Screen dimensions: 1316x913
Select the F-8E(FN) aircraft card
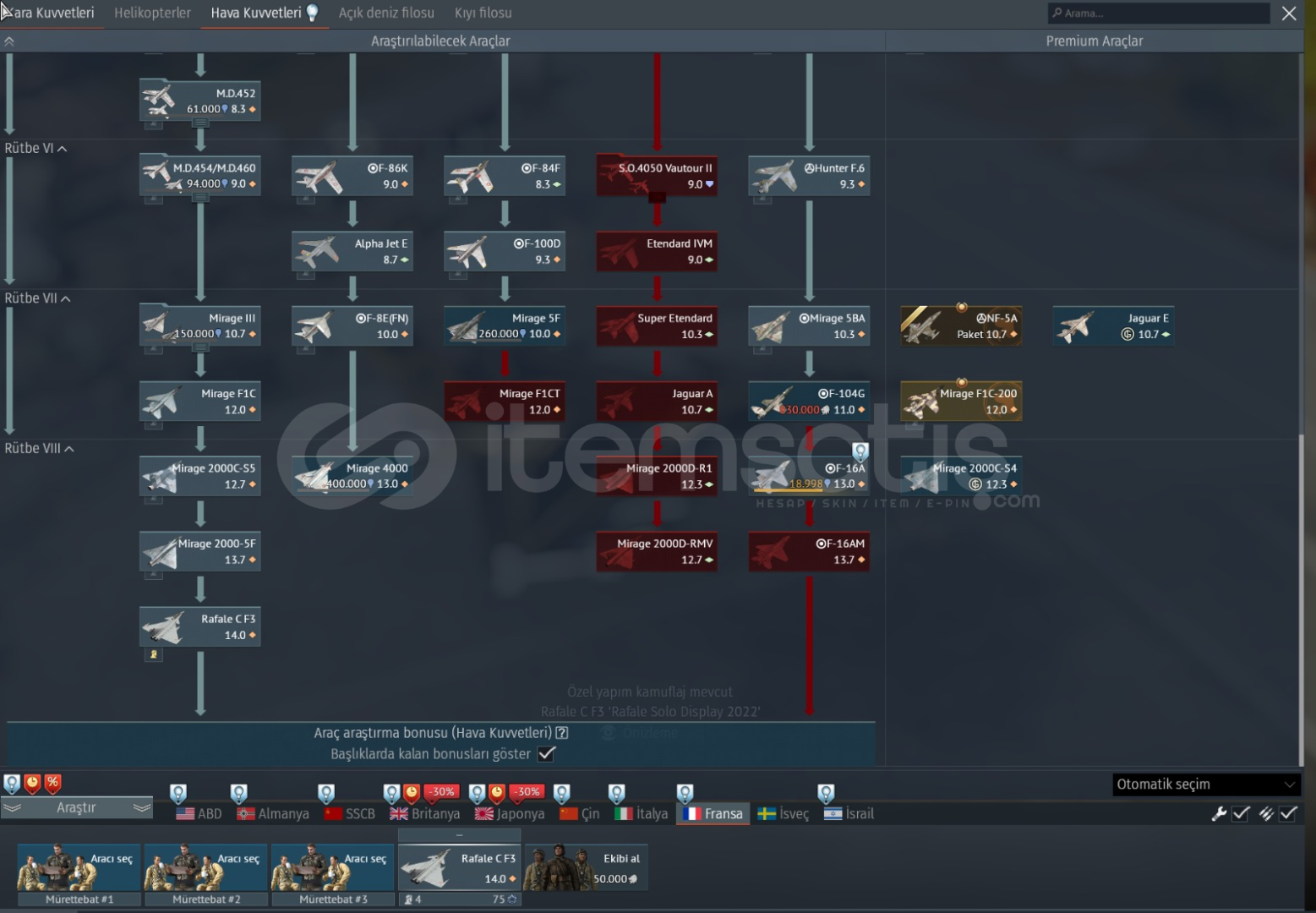pyautogui.click(x=352, y=326)
